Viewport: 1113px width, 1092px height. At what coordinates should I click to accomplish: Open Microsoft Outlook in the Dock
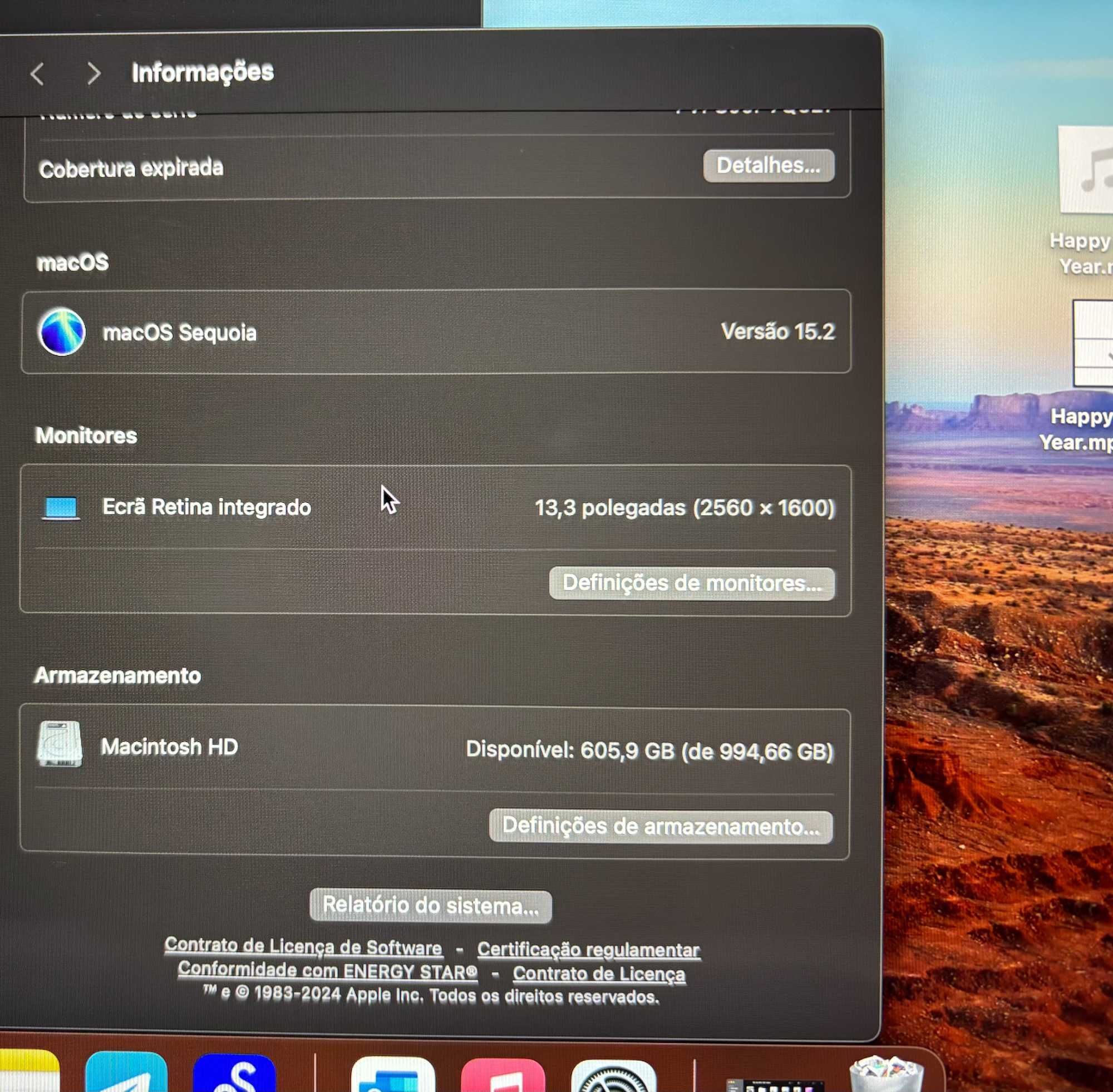392,1075
